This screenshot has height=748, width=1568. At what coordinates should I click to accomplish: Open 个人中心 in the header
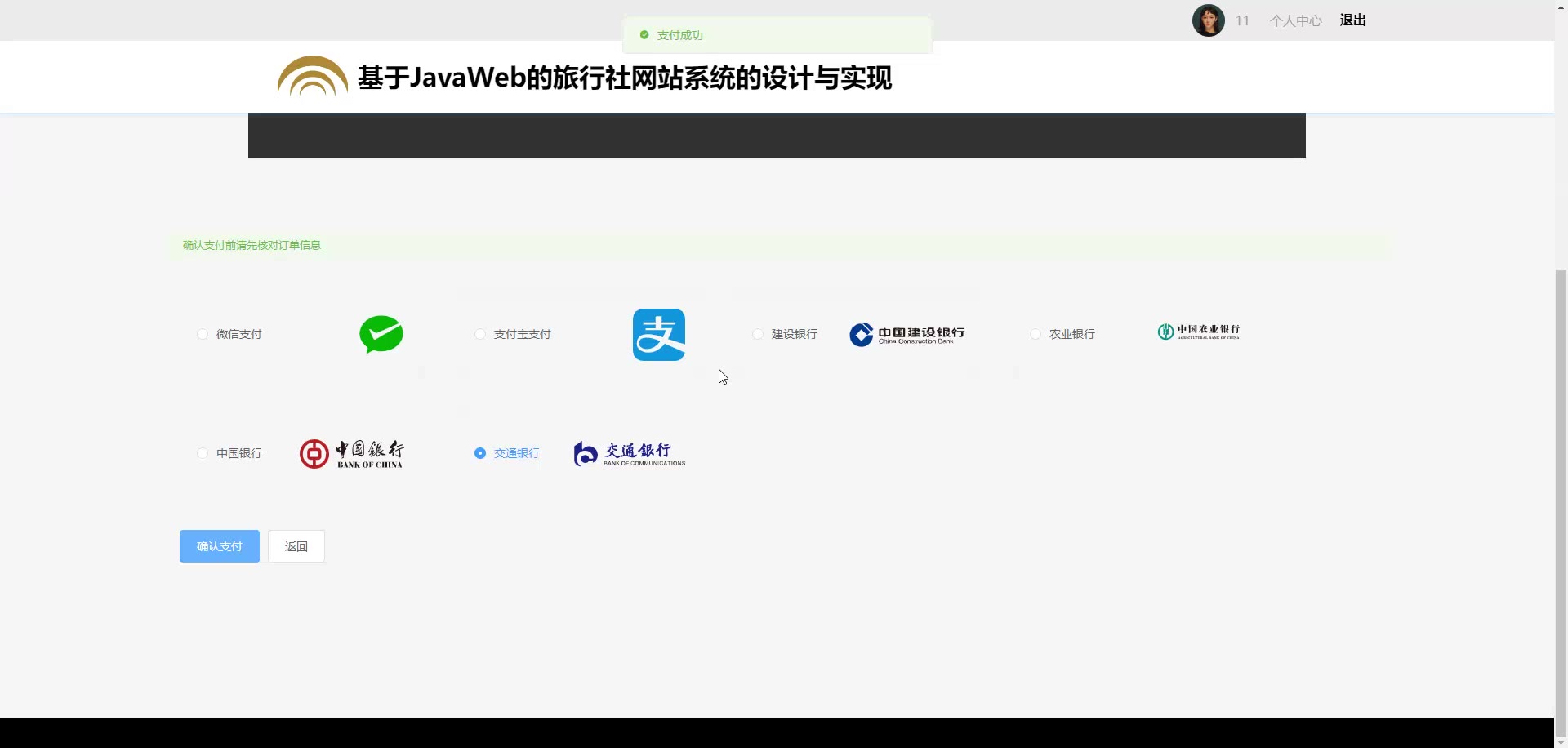[x=1296, y=20]
